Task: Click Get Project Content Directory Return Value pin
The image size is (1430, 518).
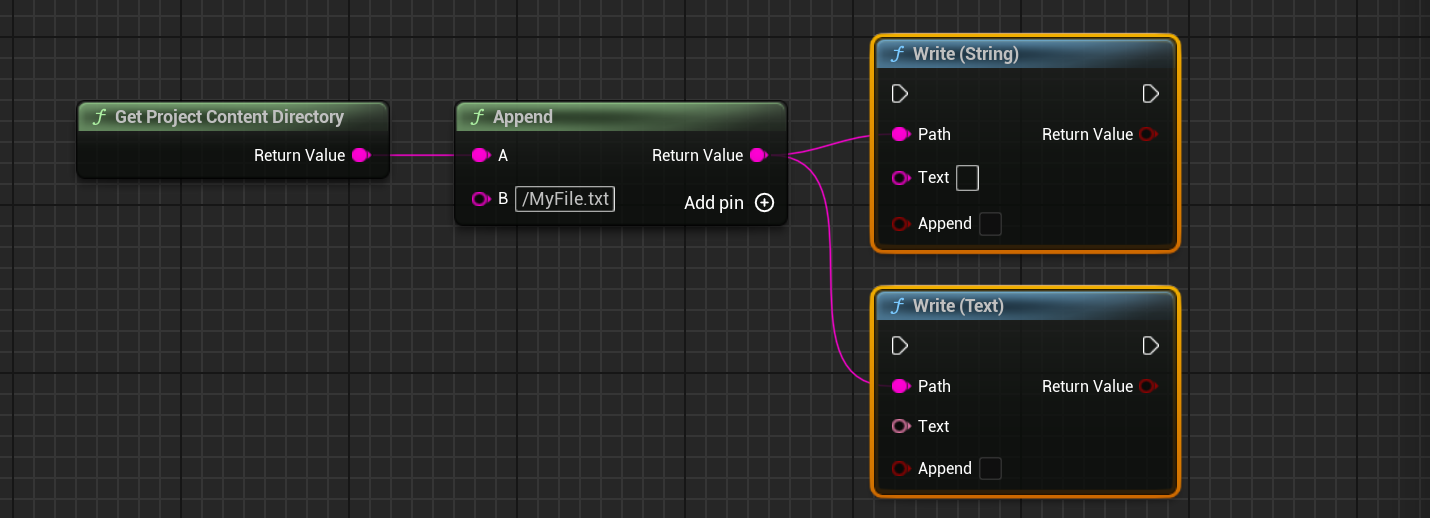Action: pyautogui.click(x=361, y=155)
